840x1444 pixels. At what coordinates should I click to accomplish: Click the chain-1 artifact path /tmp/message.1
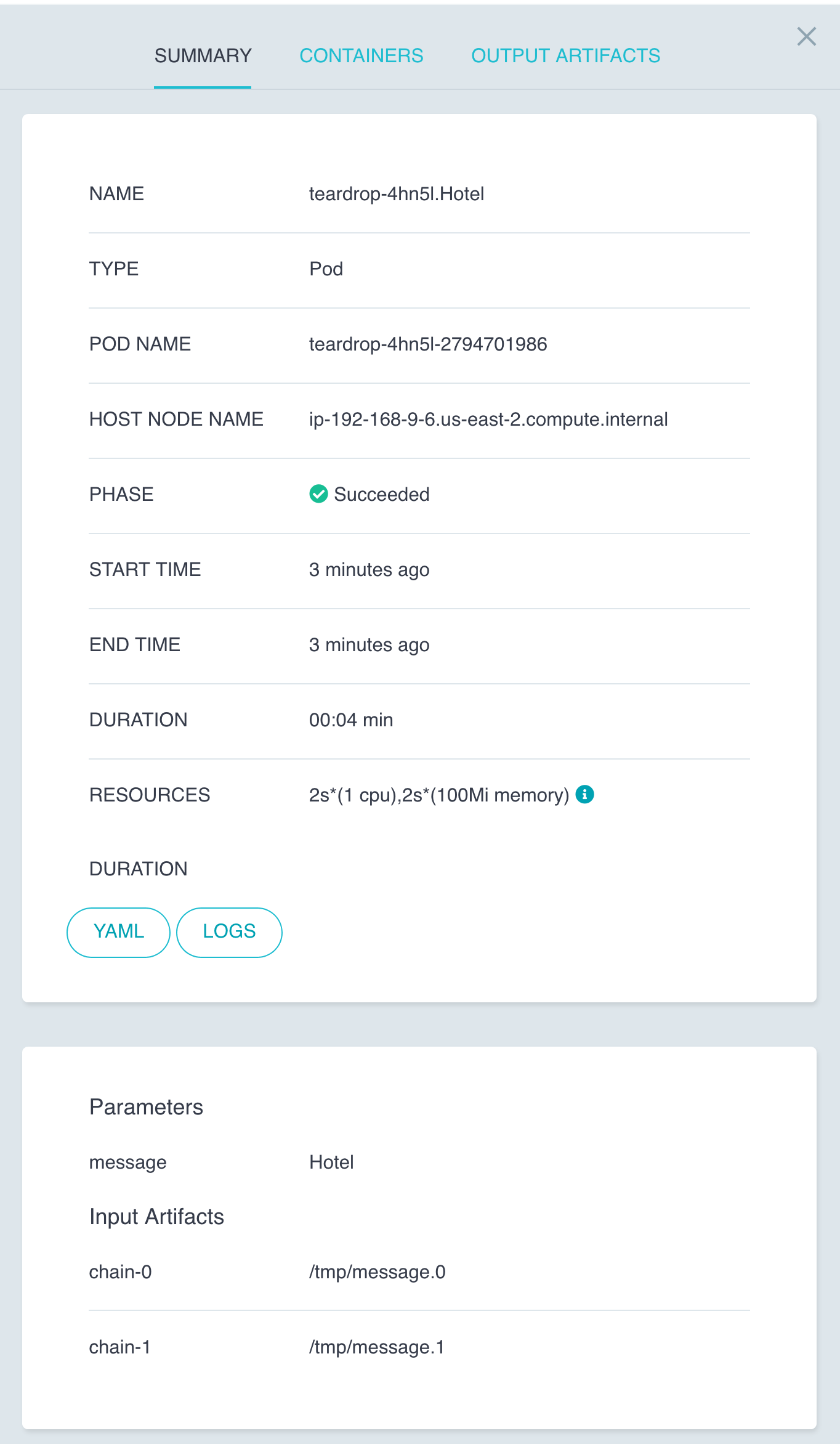pyautogui.click(x=376, y=1347)
